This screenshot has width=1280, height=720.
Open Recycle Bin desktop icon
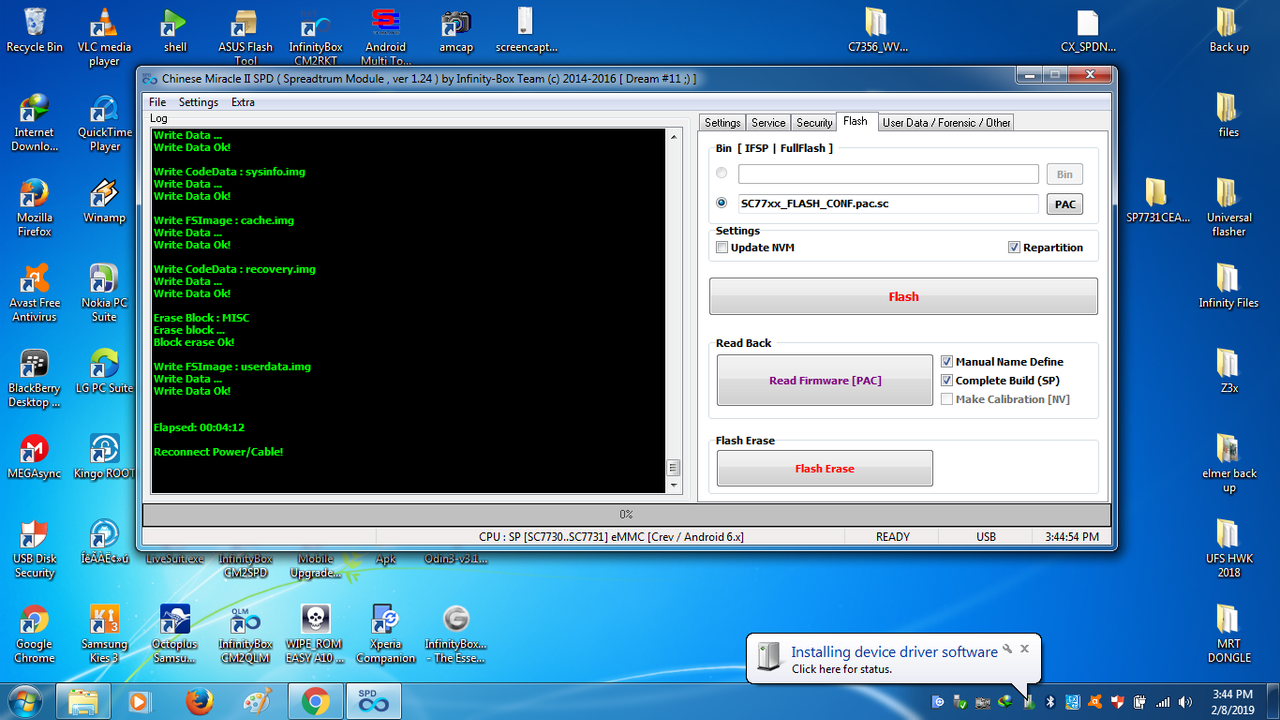pos(34,30)
